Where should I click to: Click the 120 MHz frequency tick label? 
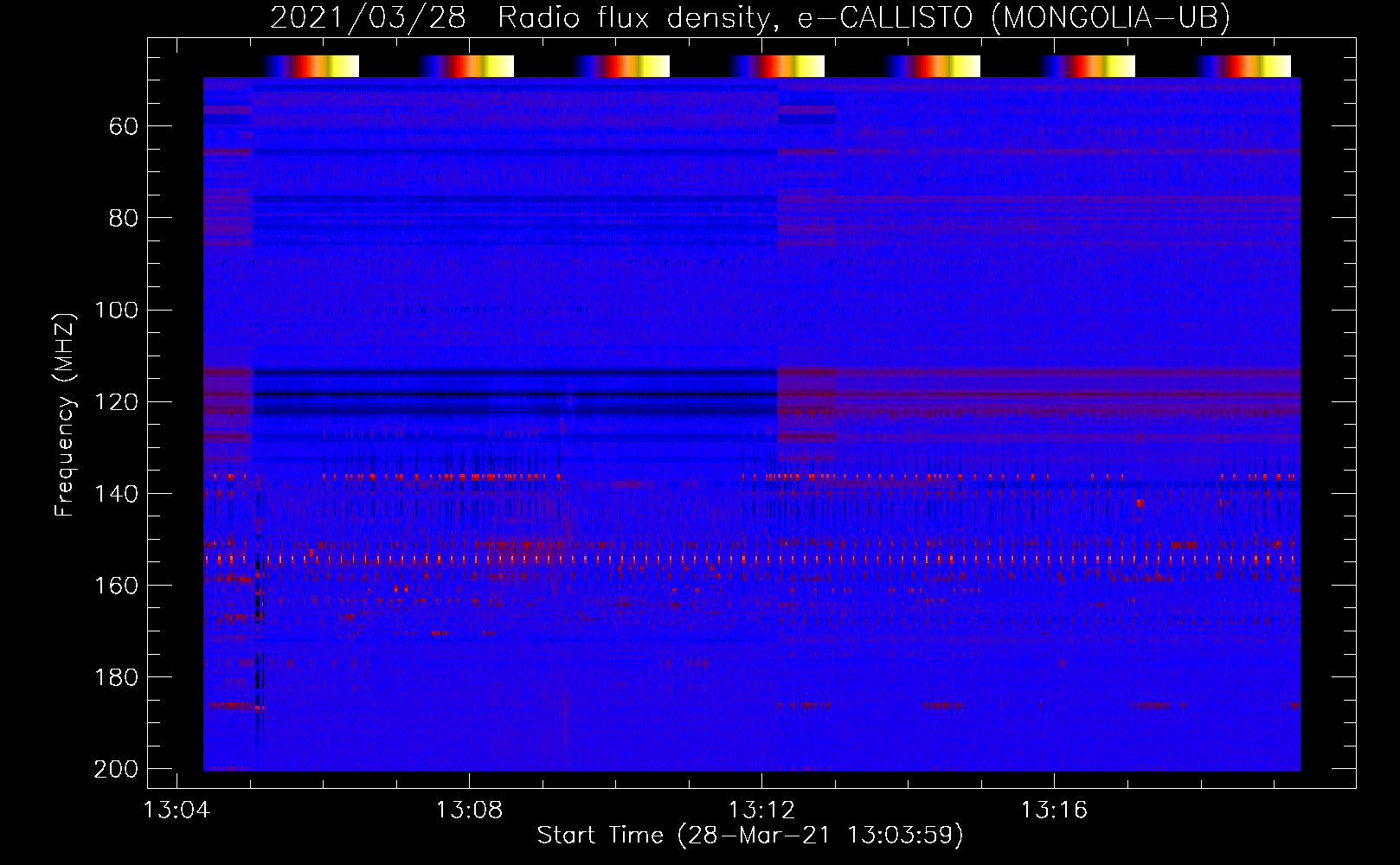[x=116, y=402]
